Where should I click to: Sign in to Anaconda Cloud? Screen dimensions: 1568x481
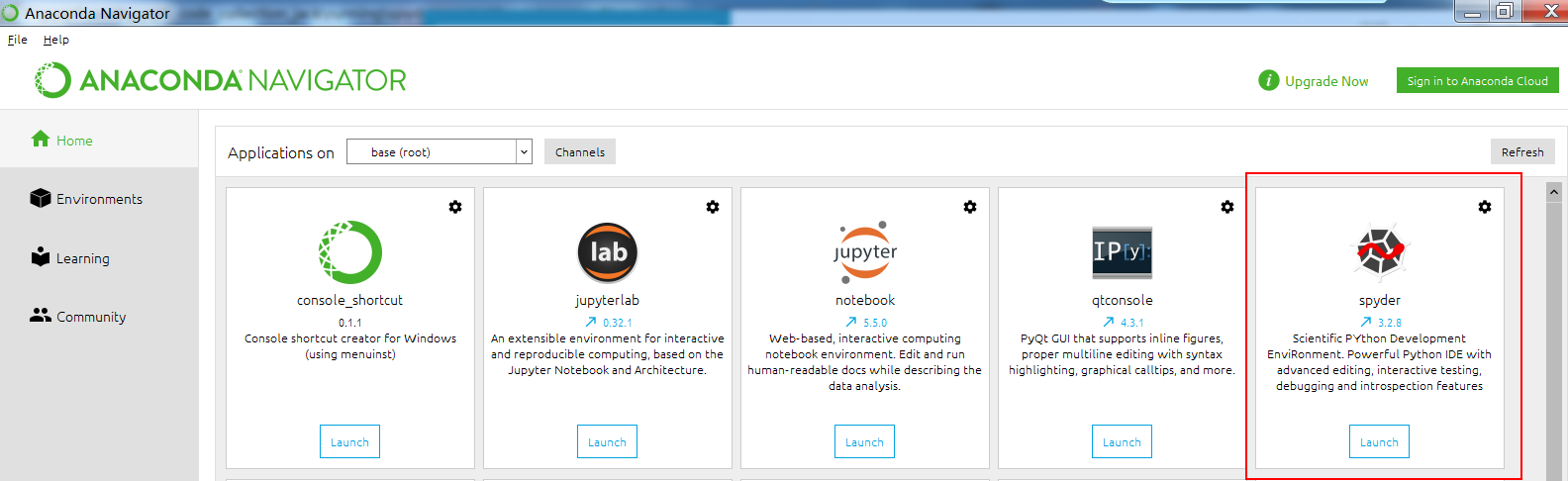[x=1478, y=80]
